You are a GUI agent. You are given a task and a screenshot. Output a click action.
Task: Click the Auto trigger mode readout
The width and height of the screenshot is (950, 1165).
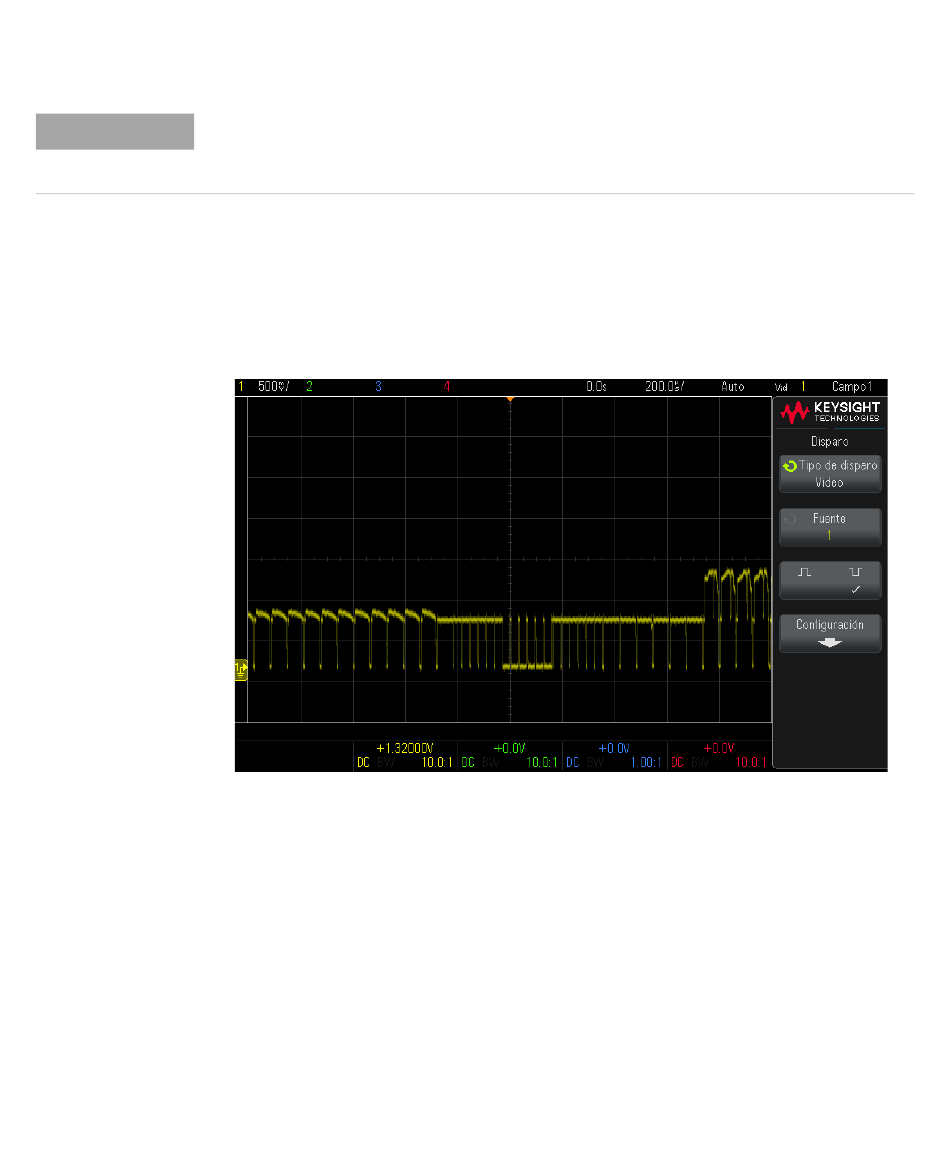(733, 386)
